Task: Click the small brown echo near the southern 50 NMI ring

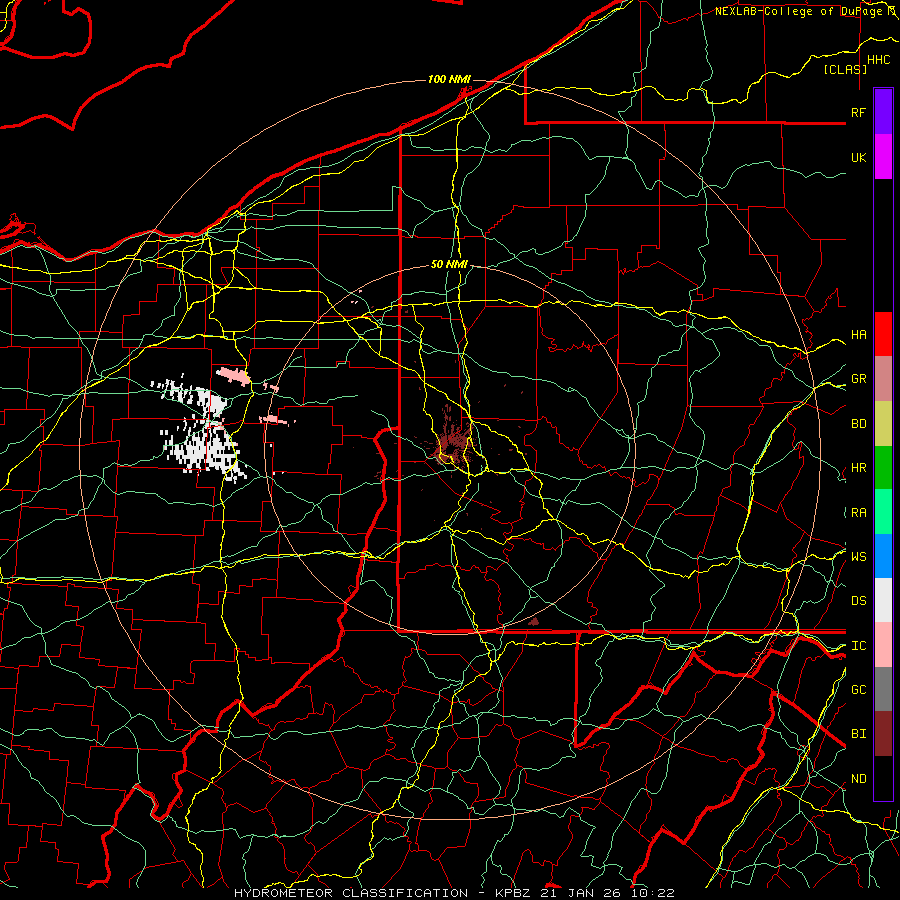Action: 534,621
